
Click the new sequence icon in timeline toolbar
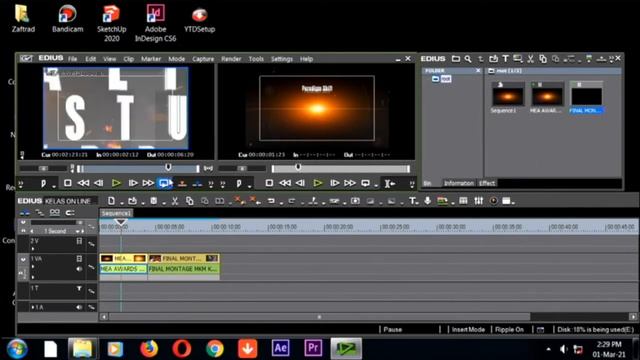click(x=111, y=201)
